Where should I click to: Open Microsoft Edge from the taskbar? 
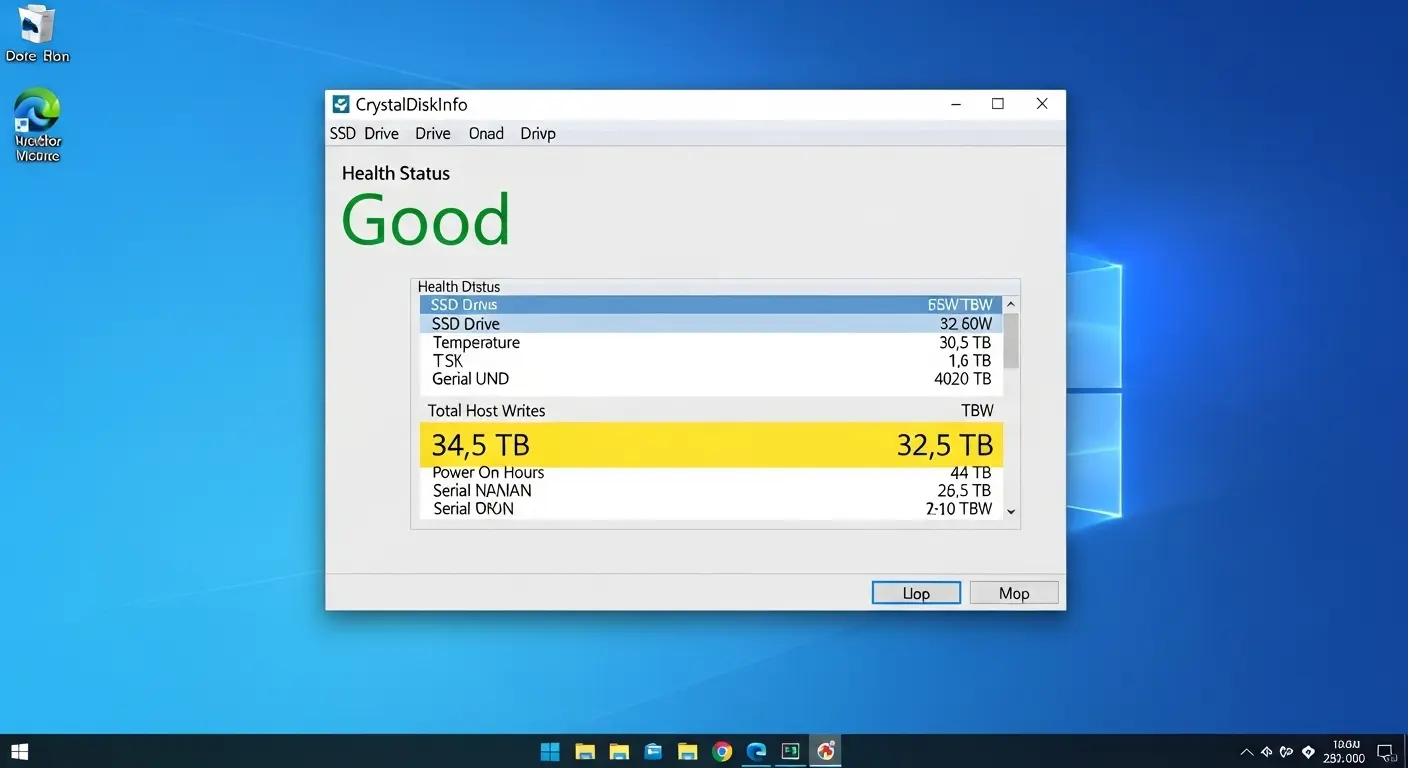click(756, 752)
